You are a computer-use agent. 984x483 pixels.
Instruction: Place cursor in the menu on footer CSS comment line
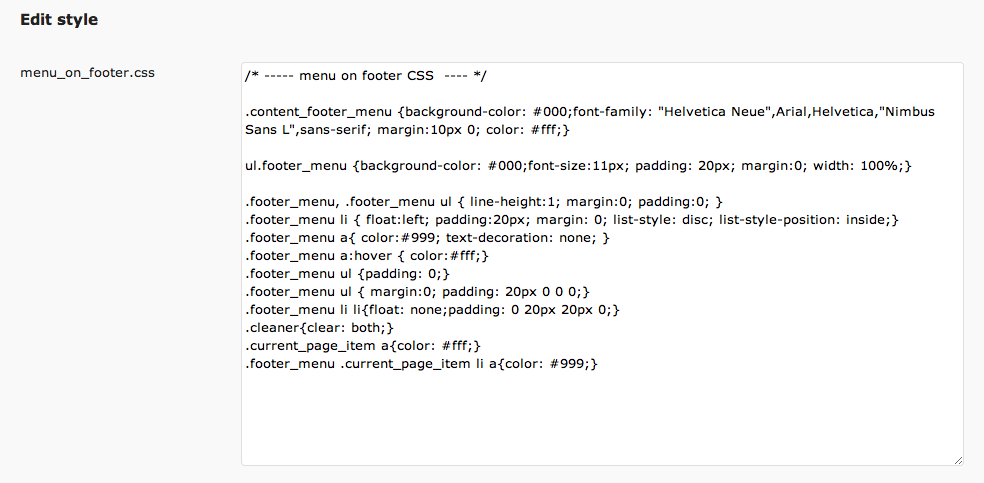366,76
